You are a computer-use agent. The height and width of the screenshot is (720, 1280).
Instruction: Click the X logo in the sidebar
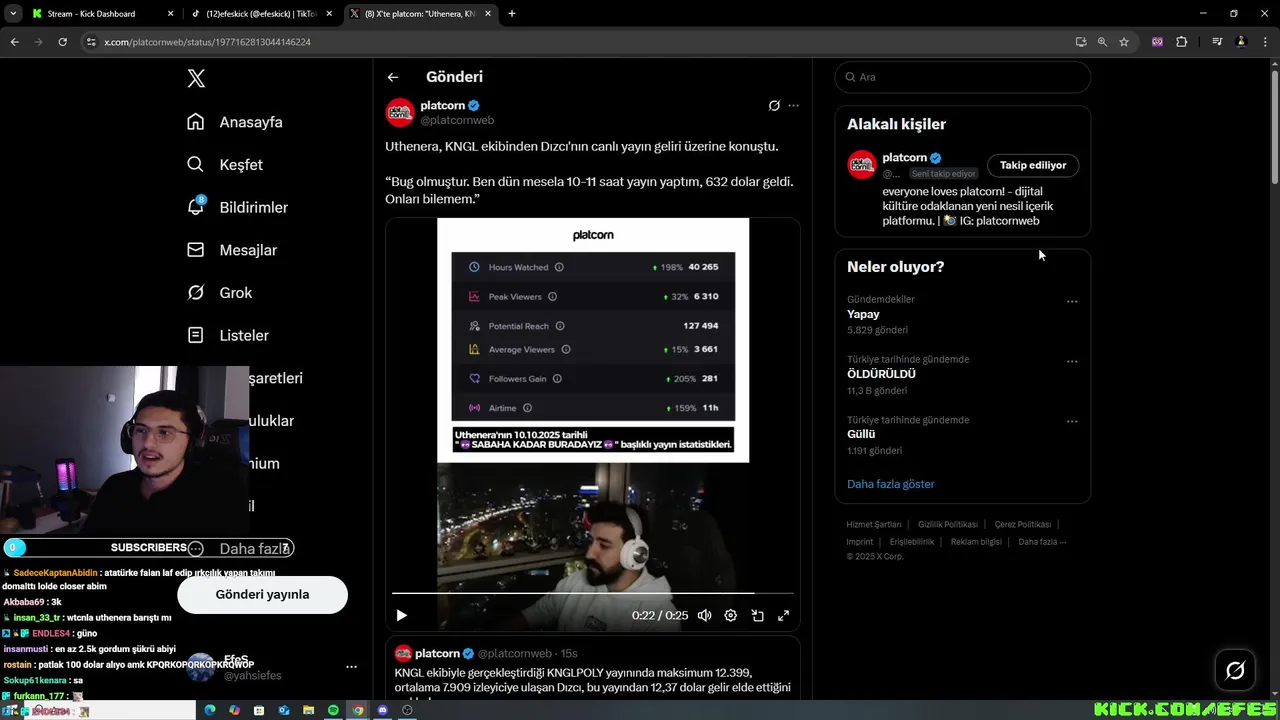[x=196, y=78]
